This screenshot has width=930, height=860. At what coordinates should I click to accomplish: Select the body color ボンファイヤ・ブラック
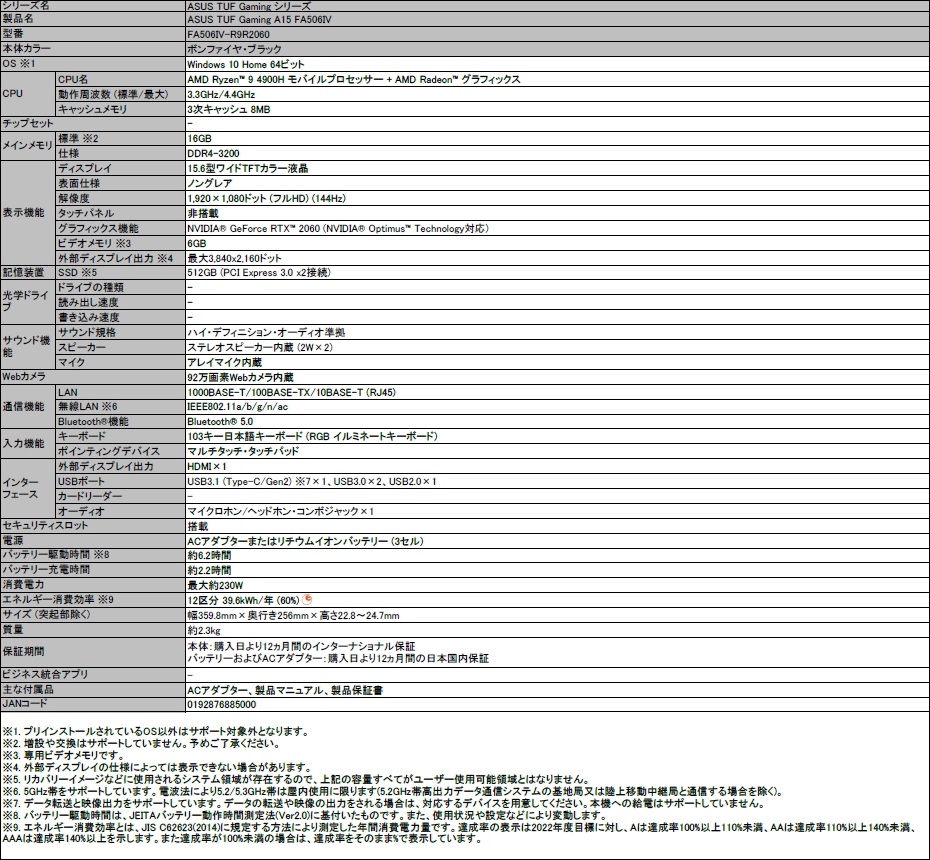(234, 49)
